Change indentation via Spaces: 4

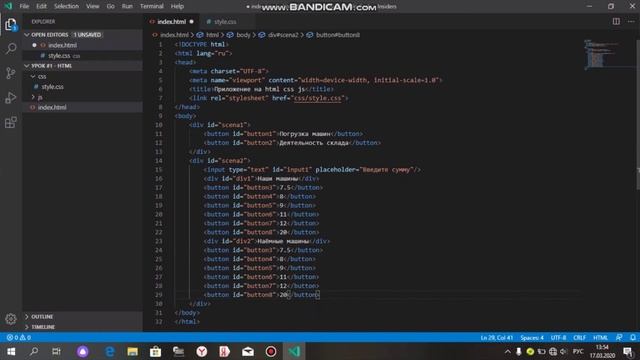532,338
